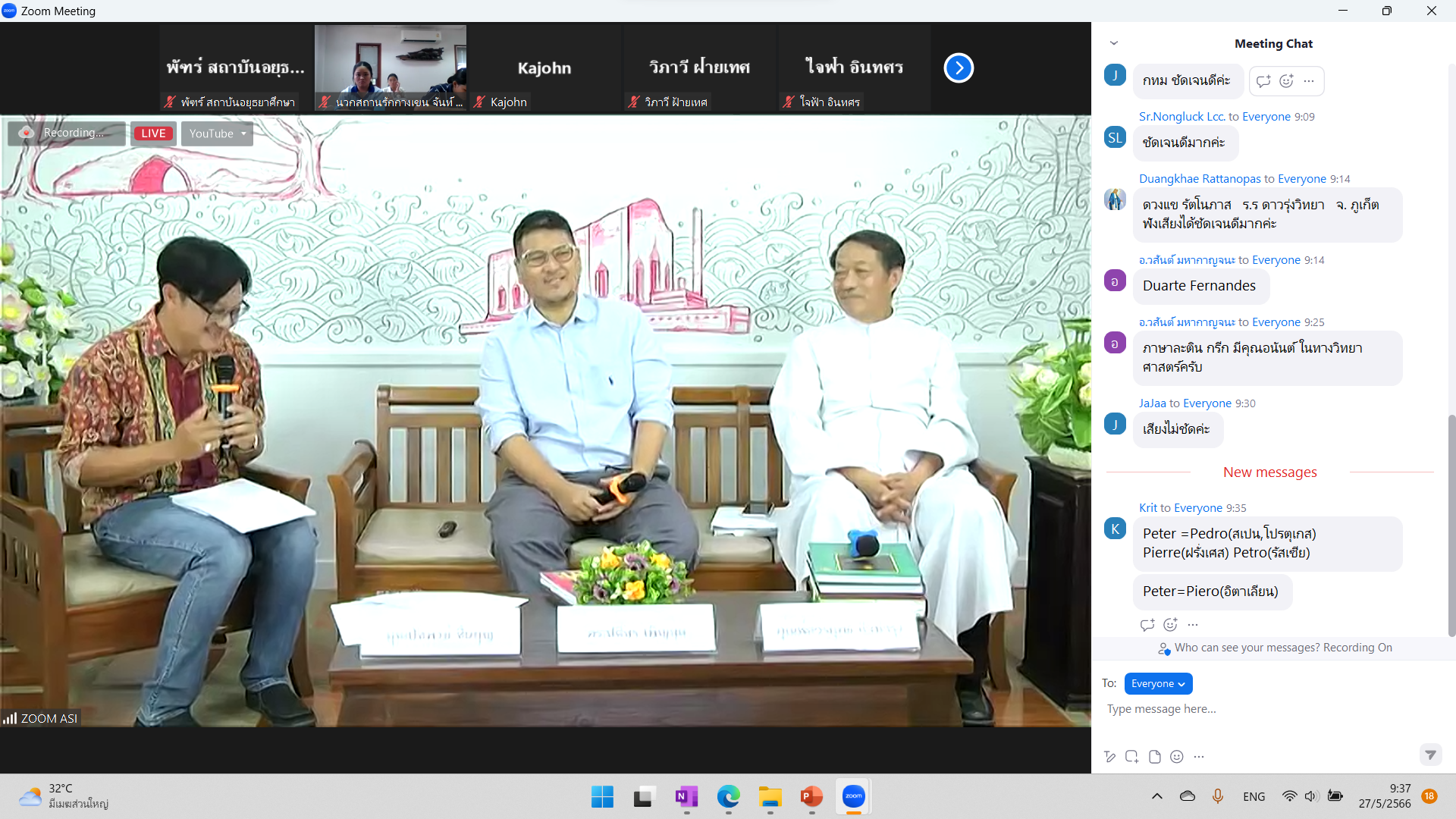
Task: Open Task View on taskbar
Action: click(644, 796)
